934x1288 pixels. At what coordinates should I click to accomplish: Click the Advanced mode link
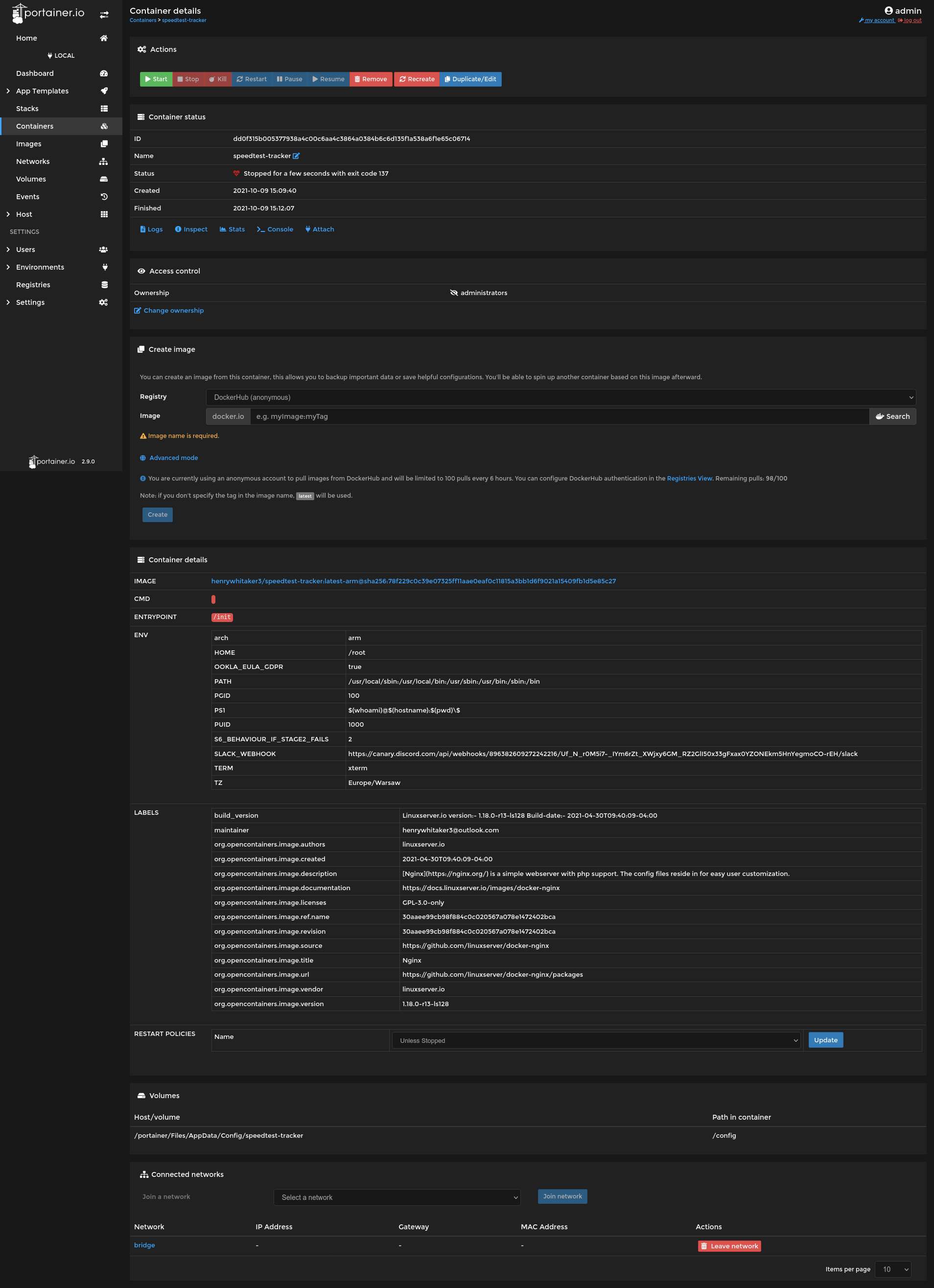click(169, 458)
